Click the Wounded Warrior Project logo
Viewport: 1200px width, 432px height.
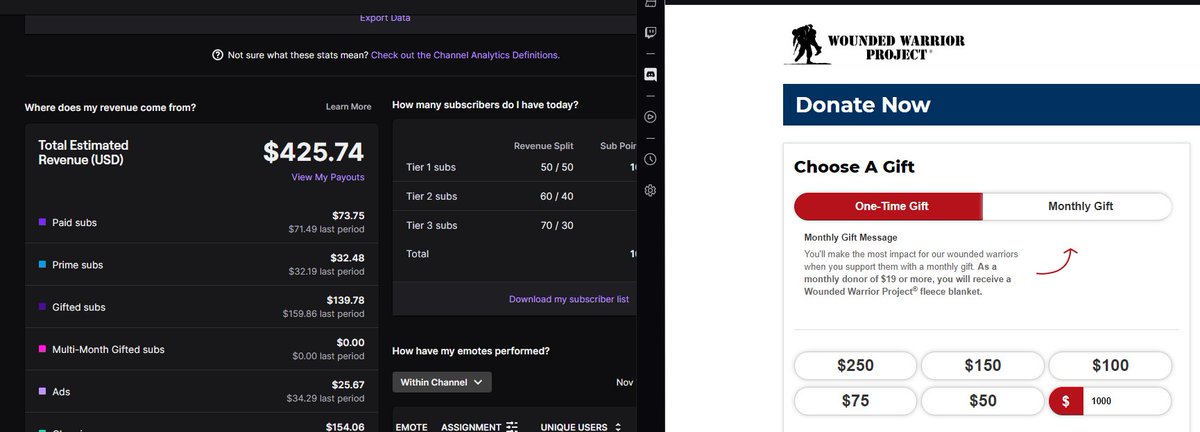coord(874,46)
